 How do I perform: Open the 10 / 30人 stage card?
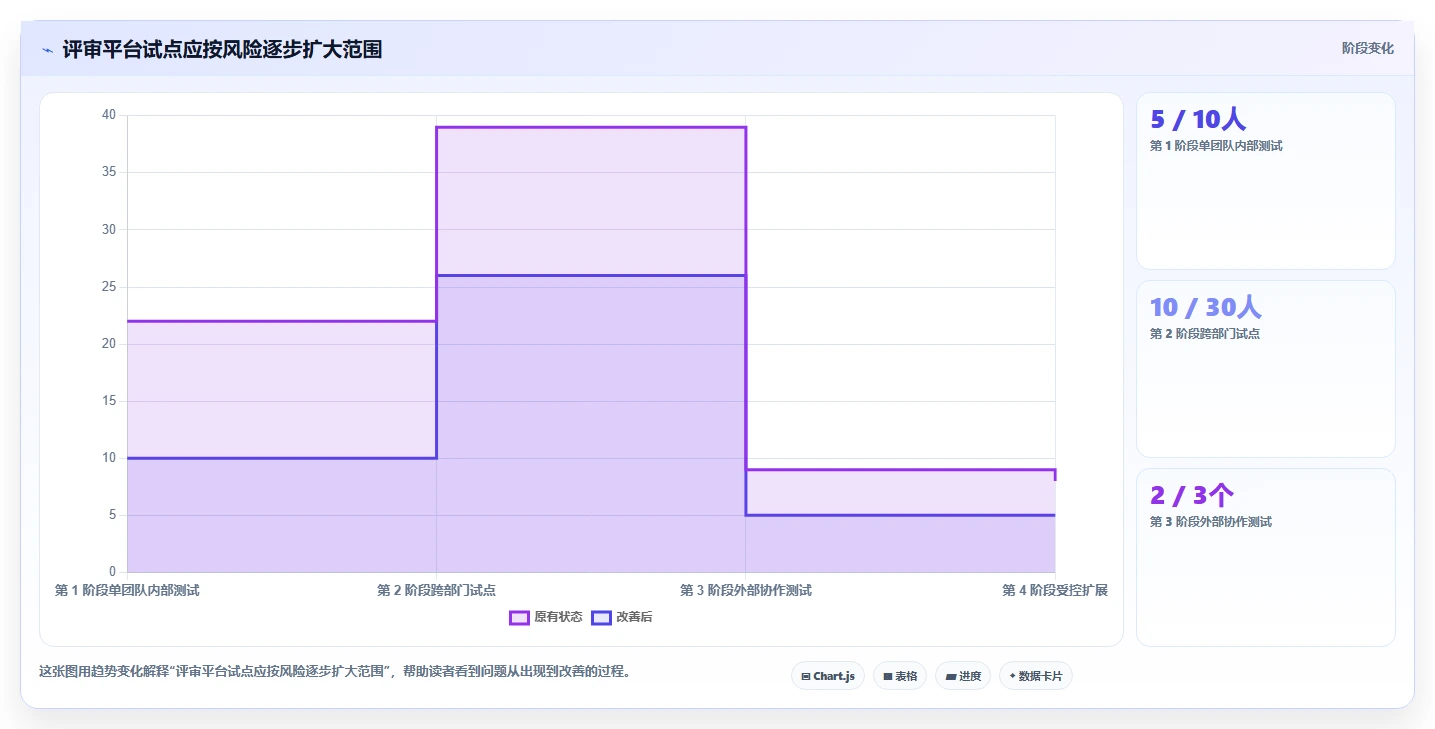(1265, 369)
